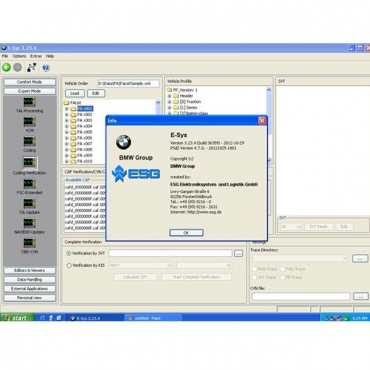
Task: Click the Windows start button
Action: click(17, 318)
